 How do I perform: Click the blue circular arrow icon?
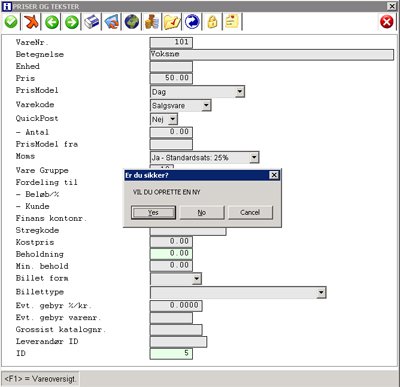[192, 22]
